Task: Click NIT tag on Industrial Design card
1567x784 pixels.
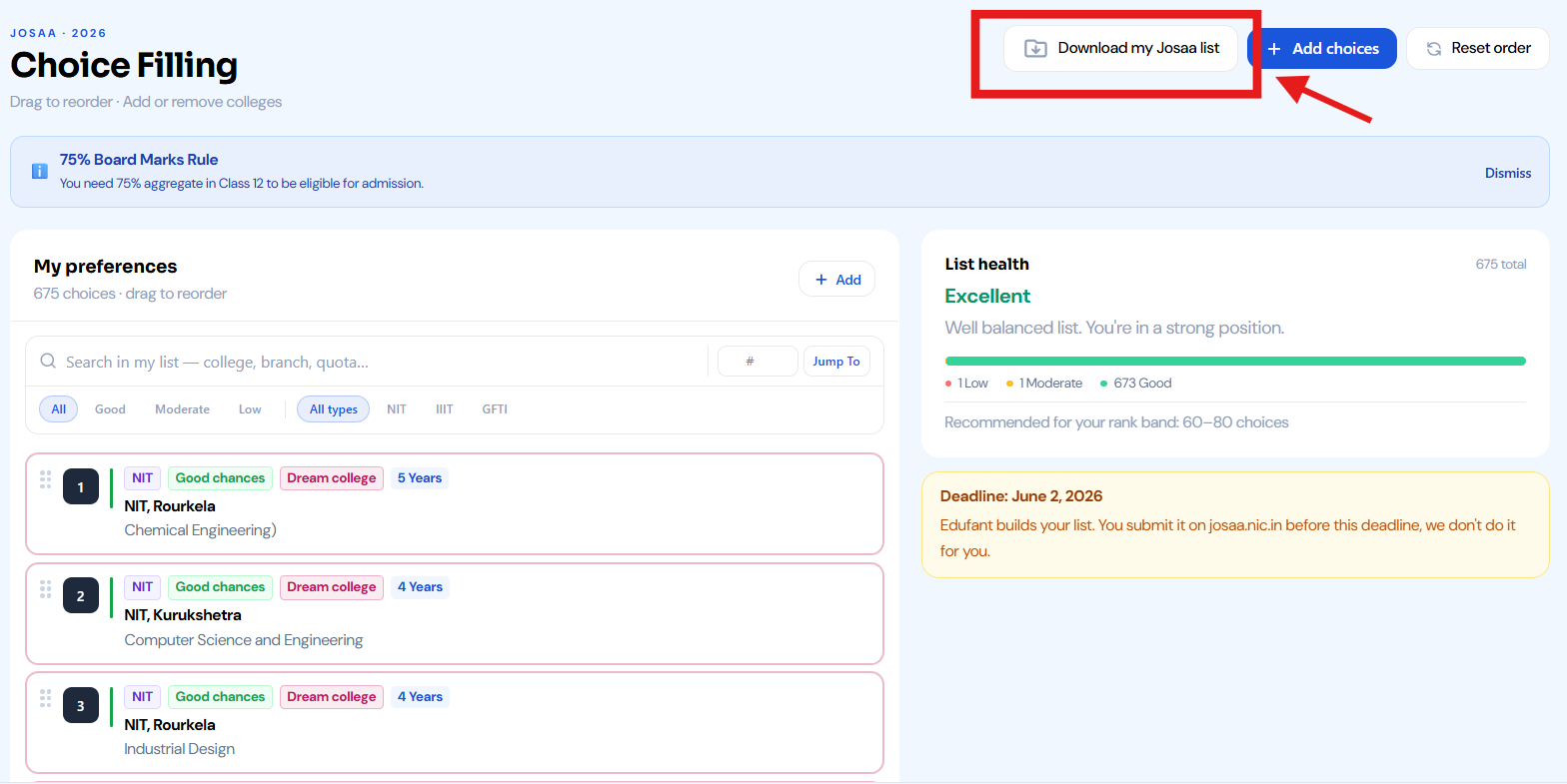Action: click(x=142, y=697)
